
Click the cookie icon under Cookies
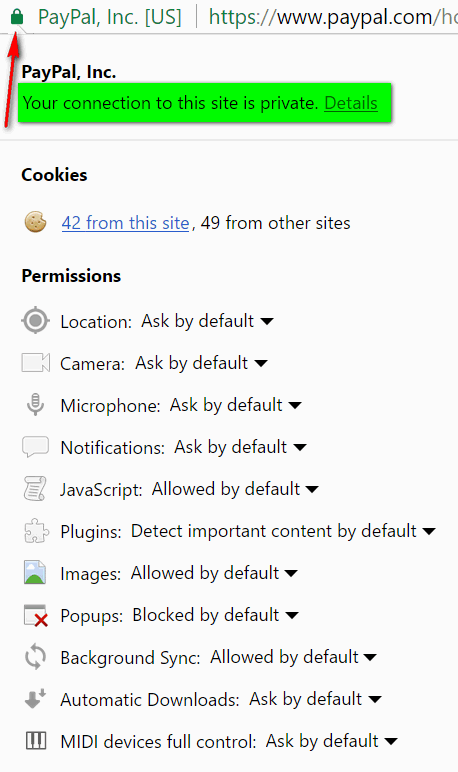tap(35, 222)
